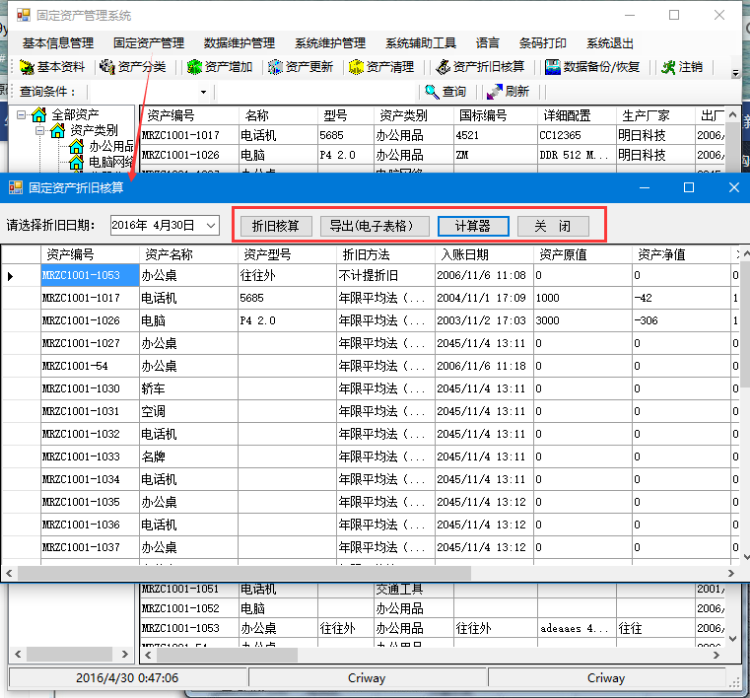Open the 条码打印 menu
The image size is (750, 698).
(542, 43)
